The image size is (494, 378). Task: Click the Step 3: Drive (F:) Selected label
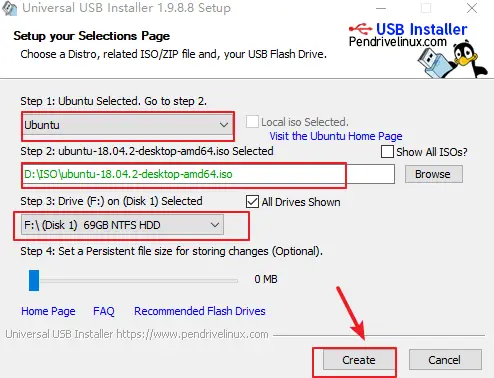click(x=111, y=201)
